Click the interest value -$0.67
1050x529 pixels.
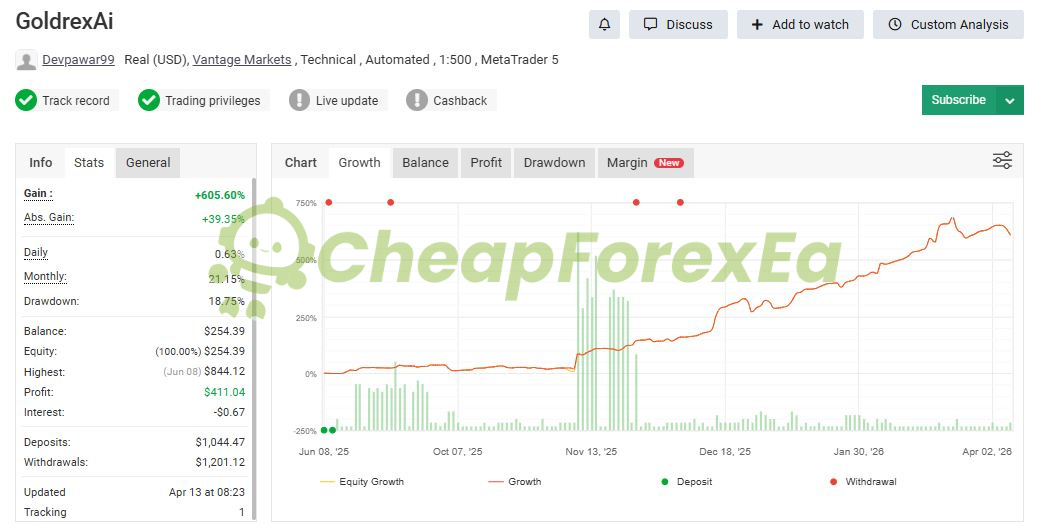click(x=229, y=412)
